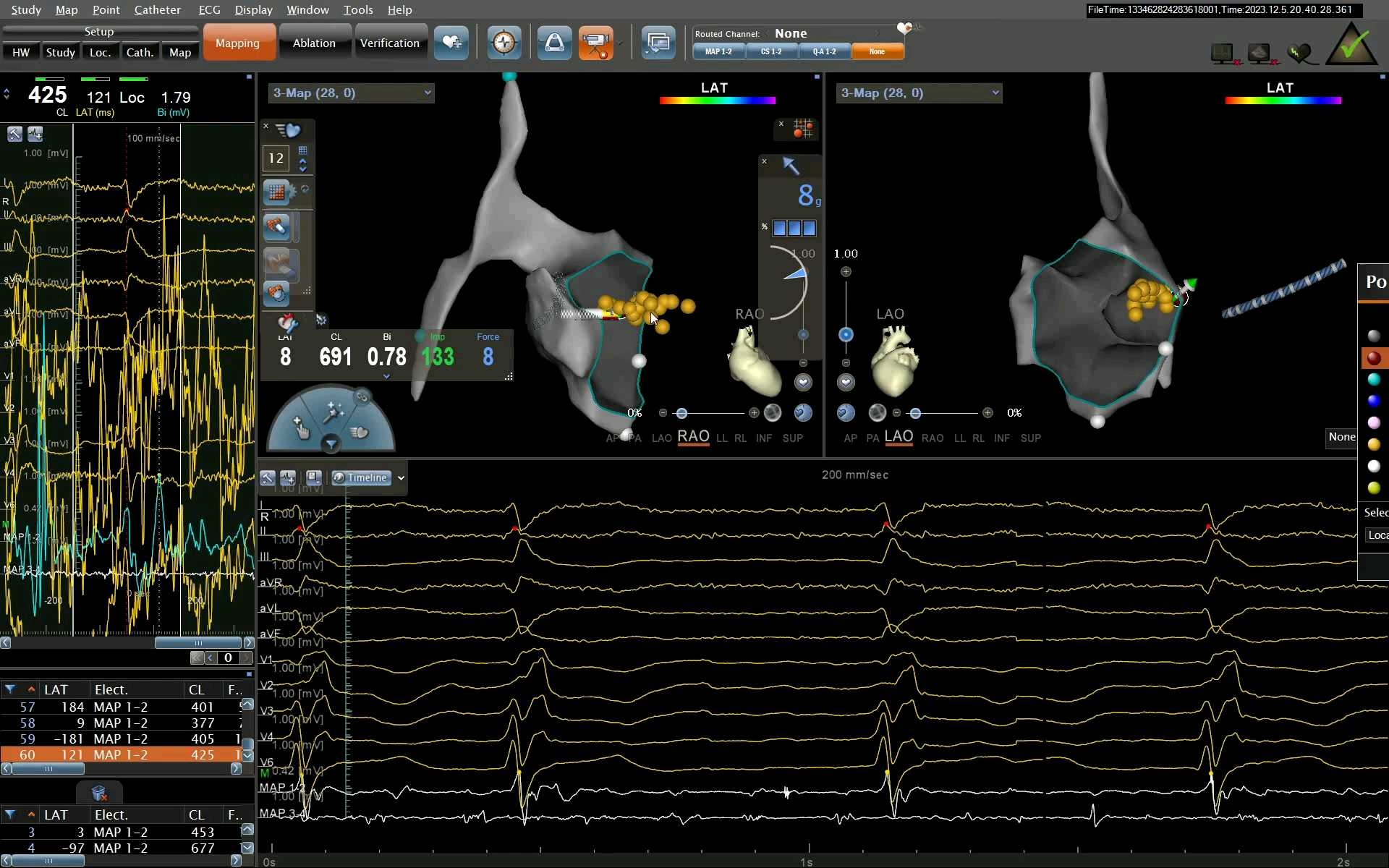The width and height of the screenshot is (1389, 868).
Task: Open the Timeline dropdown arrow
Action: pyautogui.click(x=401, y=477)
